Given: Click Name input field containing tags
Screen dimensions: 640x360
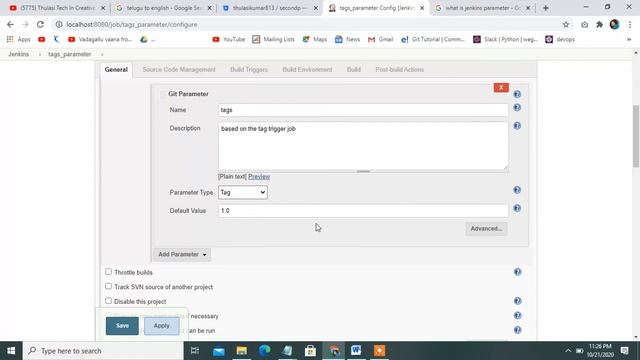Looking at the screenshot, I should click(363, 110).
